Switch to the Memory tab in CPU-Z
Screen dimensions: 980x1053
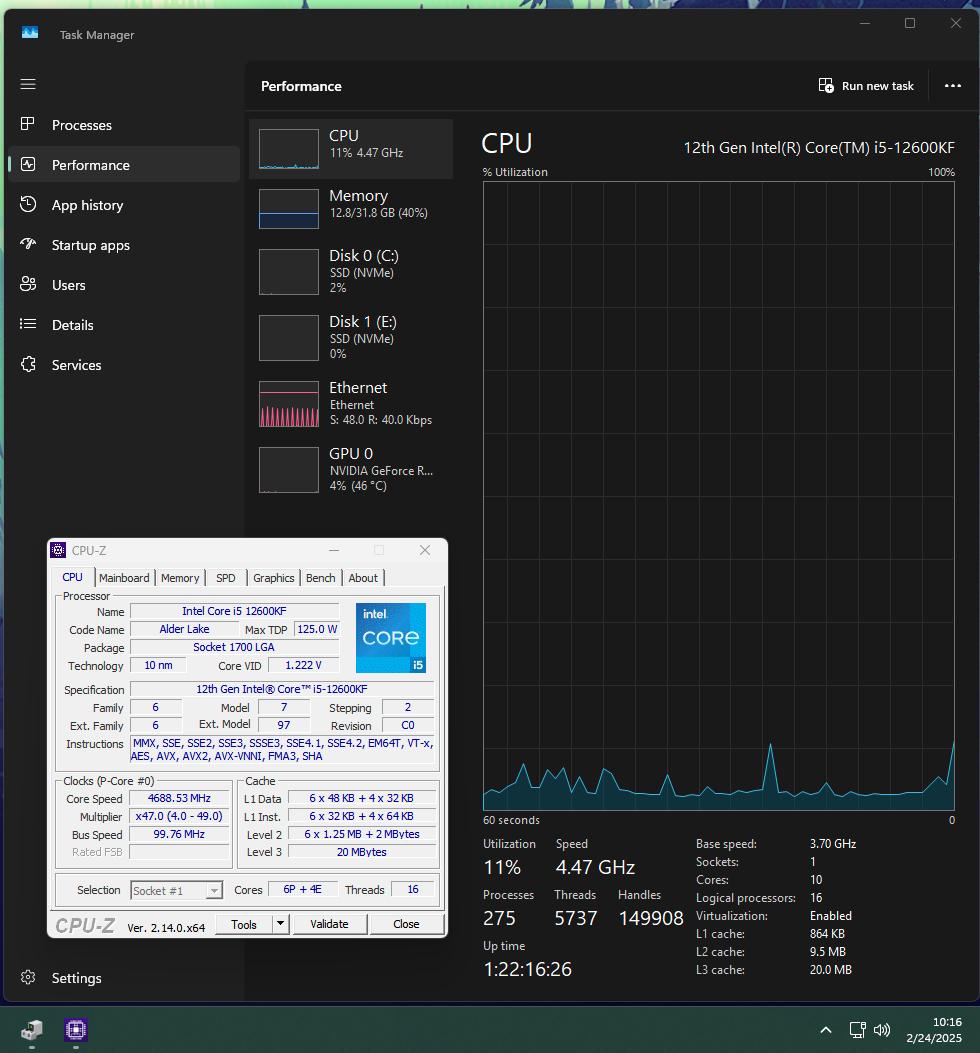click(x=180, y=578)
